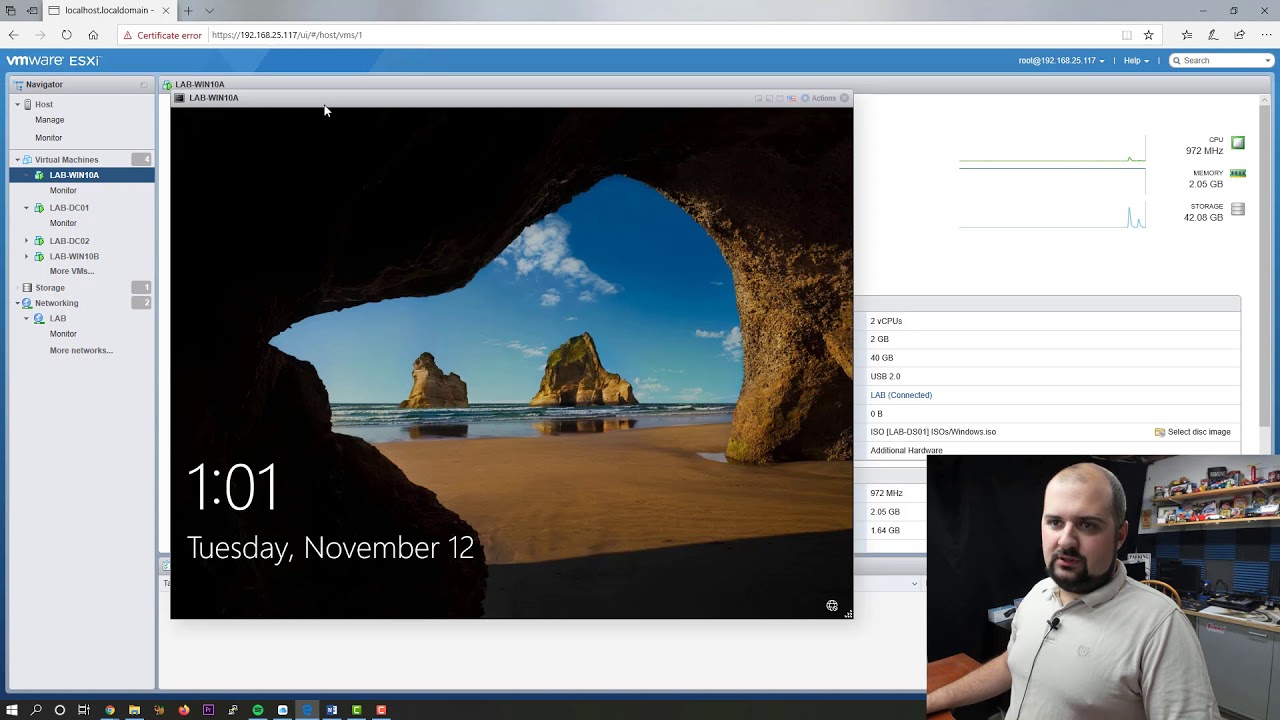Open Monitor under LAB-WIN10A
Screen dimensions: 1280x720
pyautogui.click(x=63, y=191)
